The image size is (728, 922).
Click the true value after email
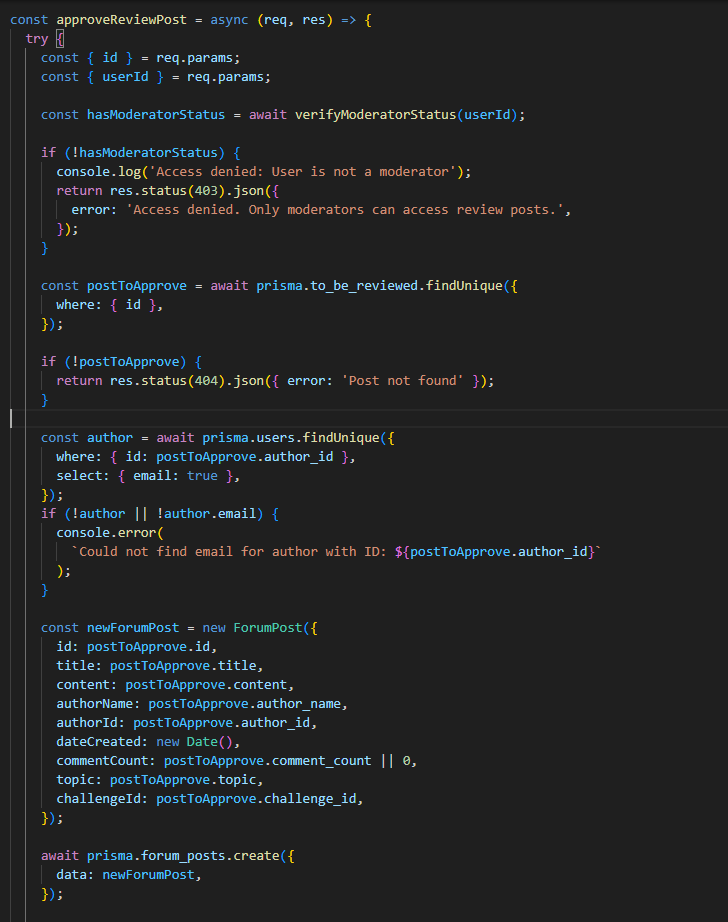(x=203, y=476)
